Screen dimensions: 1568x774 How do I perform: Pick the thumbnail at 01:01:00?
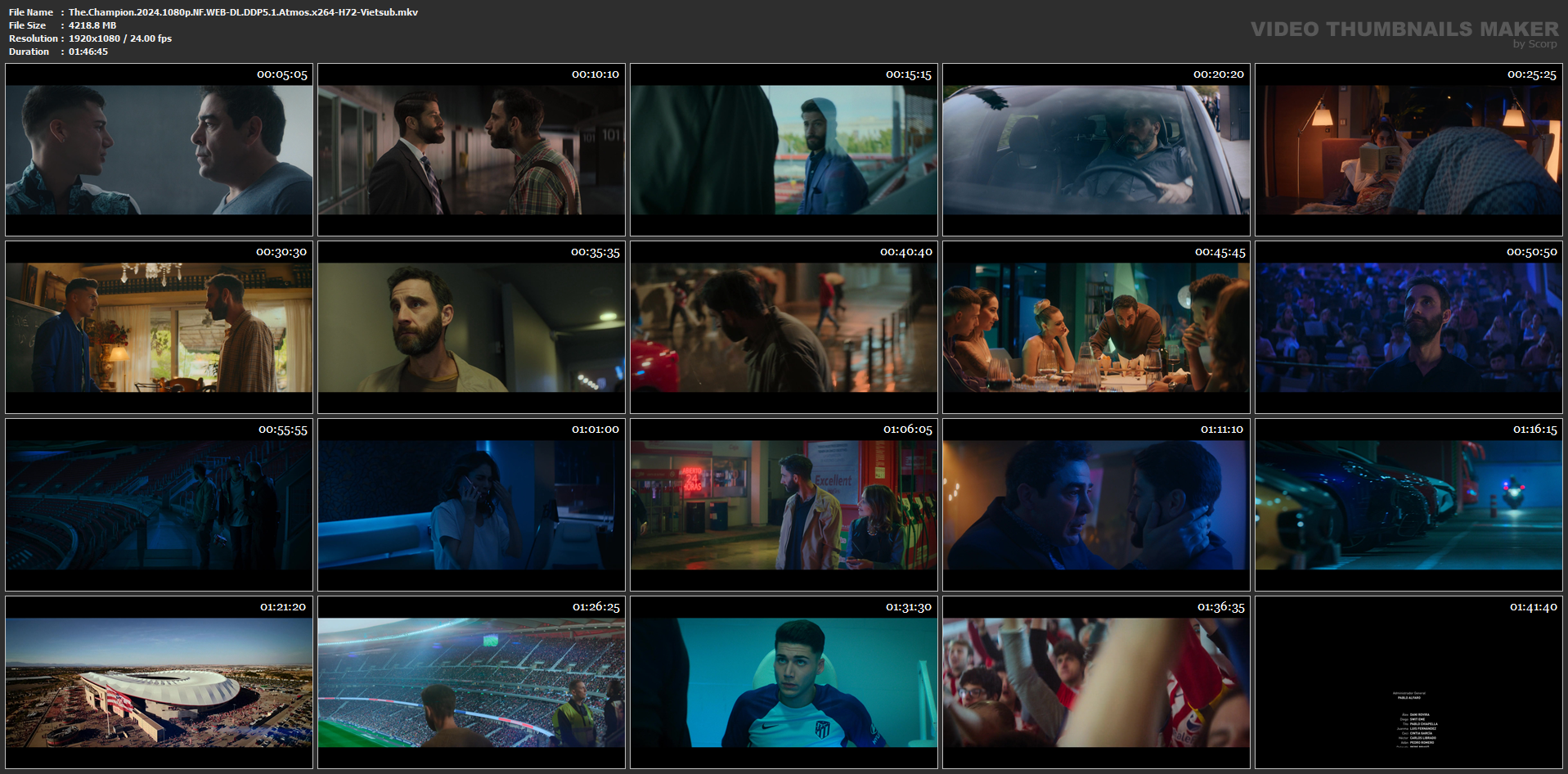[x=471, y=505]
